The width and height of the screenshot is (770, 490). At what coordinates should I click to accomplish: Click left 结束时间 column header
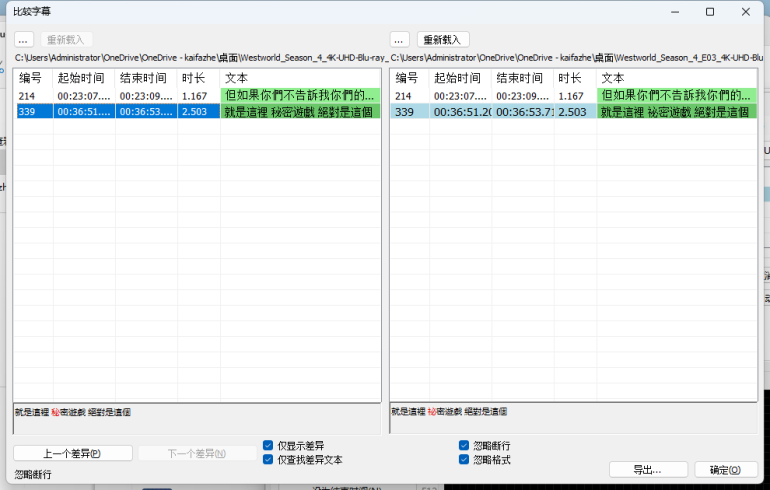(146, 78)
